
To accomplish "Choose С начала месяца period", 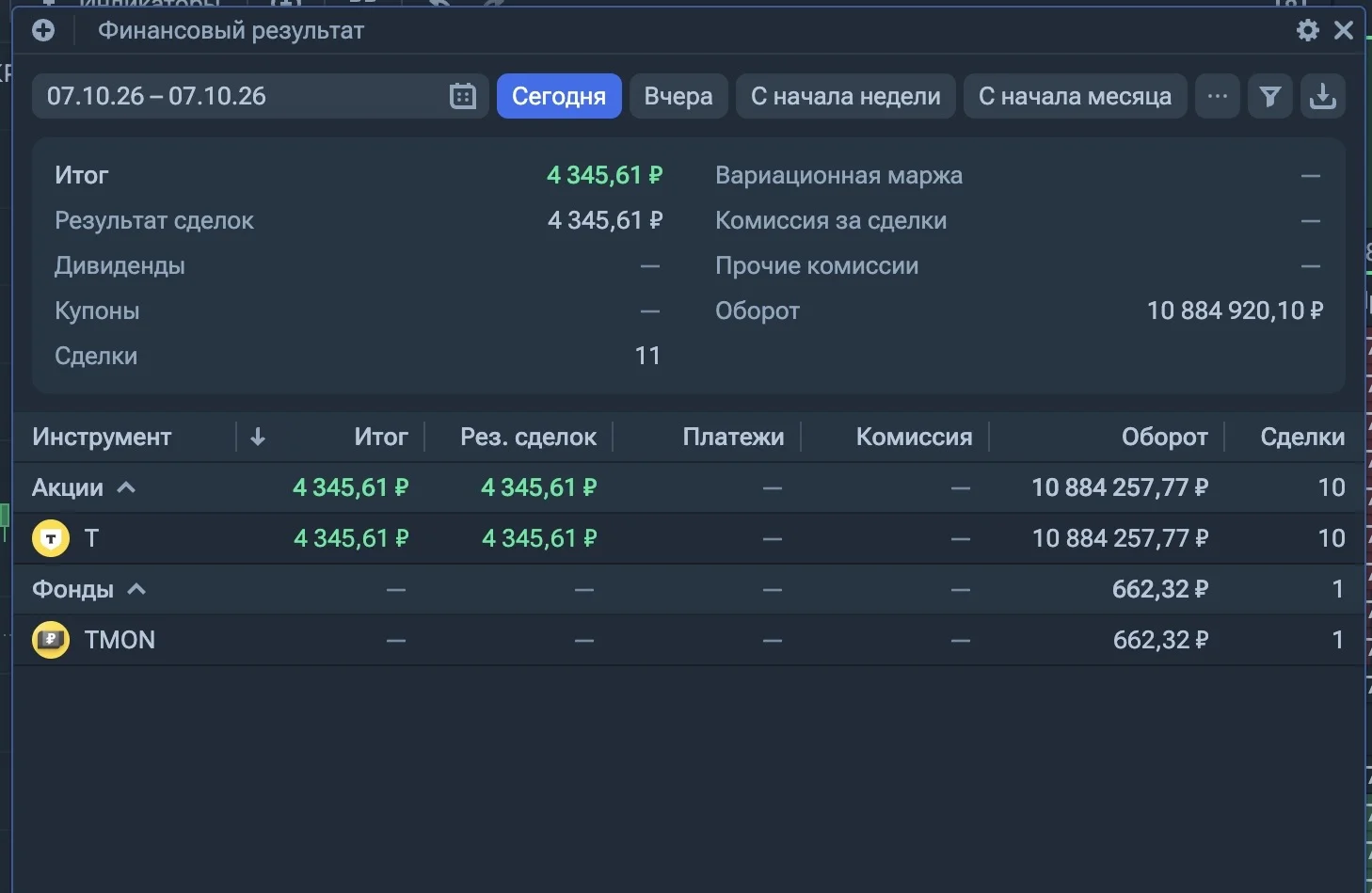I will [1075, 96].
